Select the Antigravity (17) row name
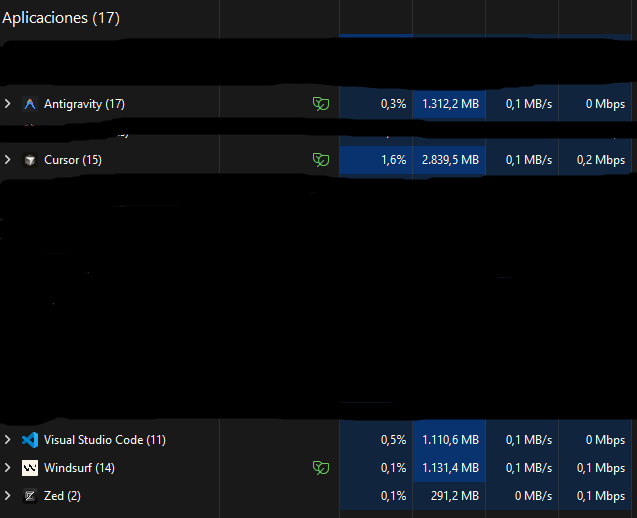Viewport: 637px width, 518px height. [x=84, y=104]
